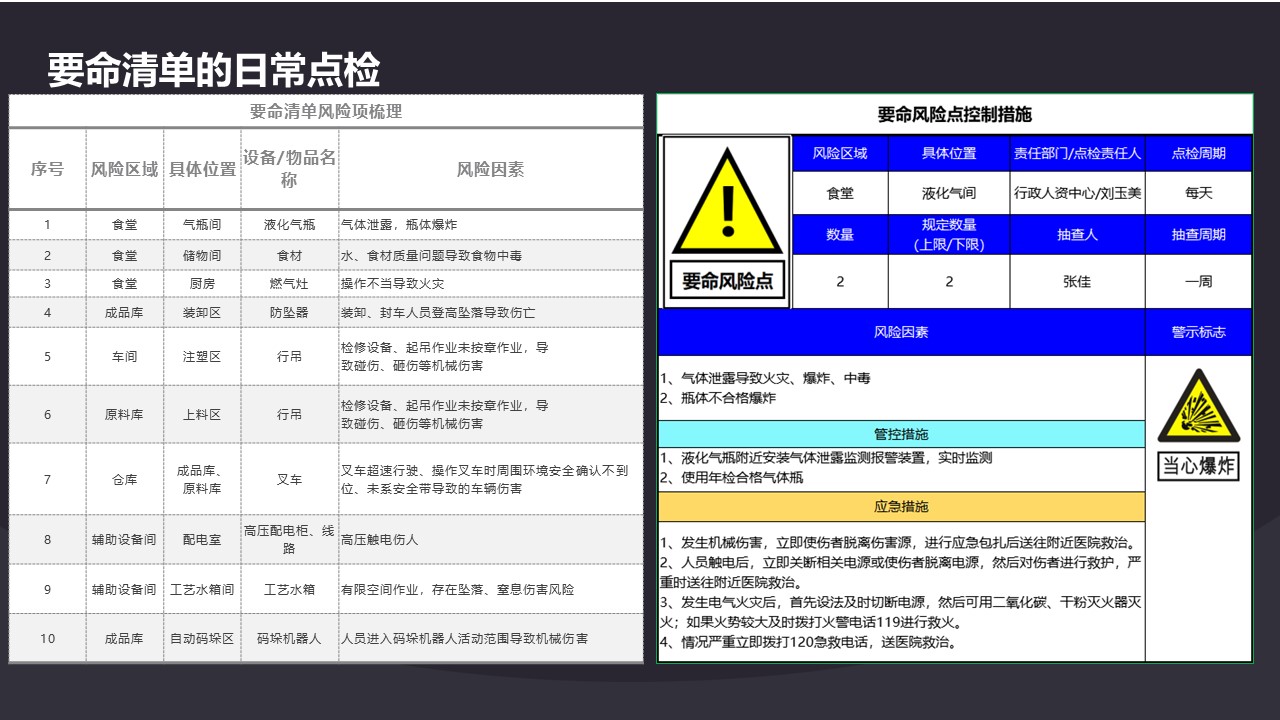The image size is (1280, 720).
Task: Click the cell 食材
Action: (289, 256)
